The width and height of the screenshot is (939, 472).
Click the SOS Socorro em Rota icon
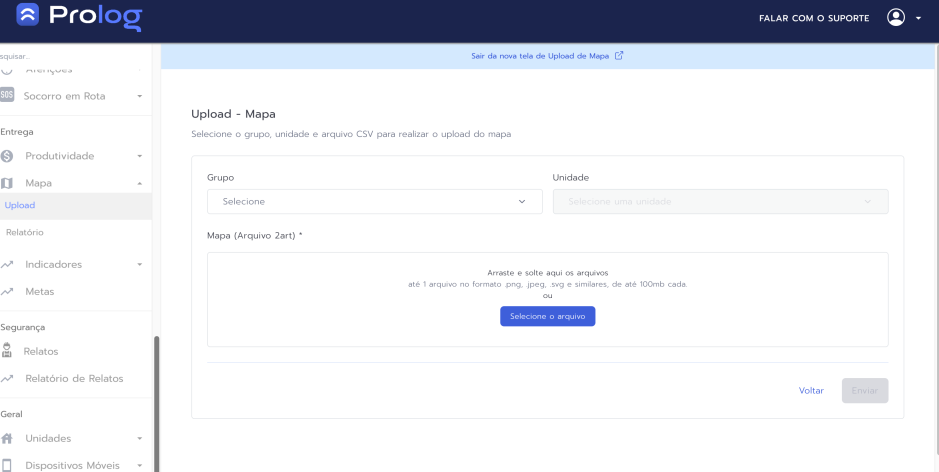pyautogui.click(x=8, y=96)
